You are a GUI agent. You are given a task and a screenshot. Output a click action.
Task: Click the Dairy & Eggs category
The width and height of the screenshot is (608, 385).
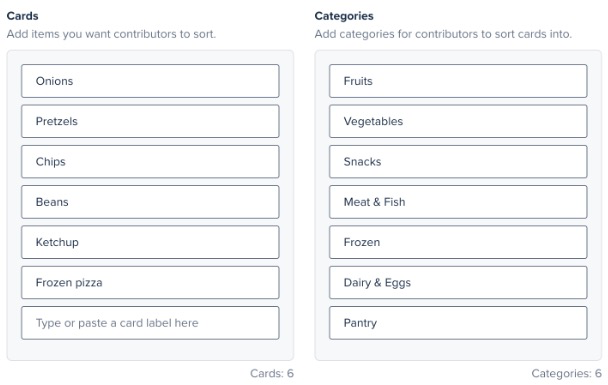pos(458,283)
